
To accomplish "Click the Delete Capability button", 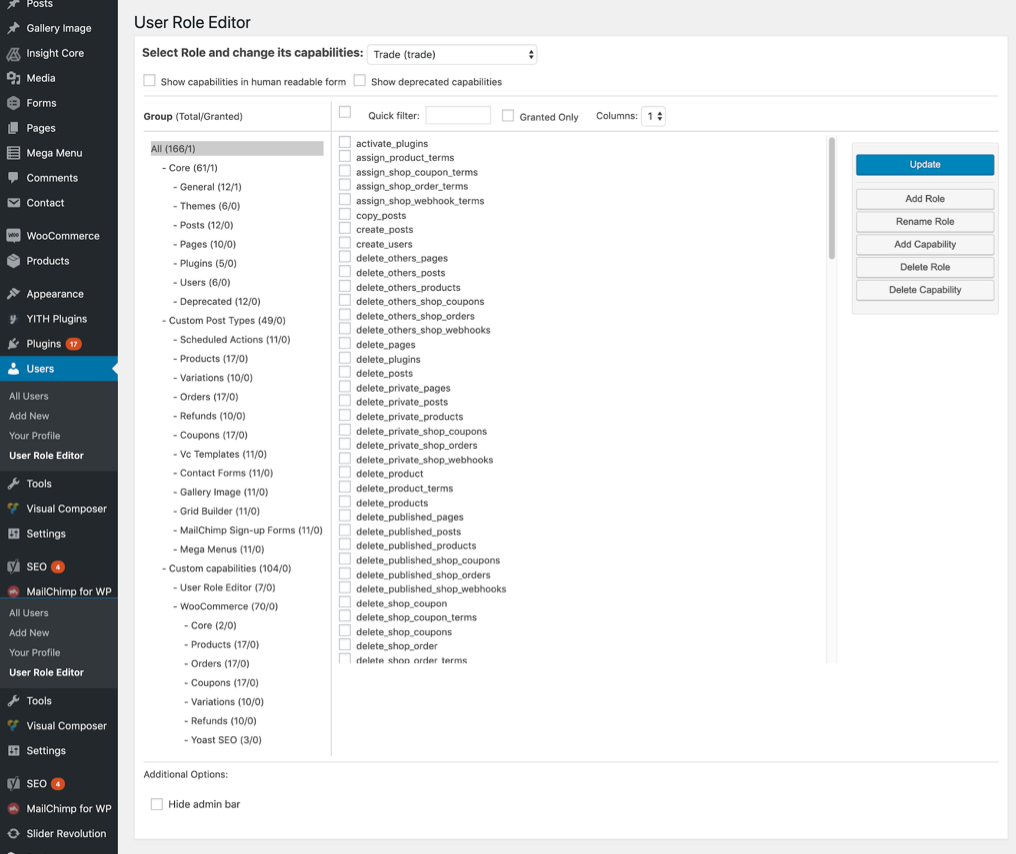I will [x=925, y=290].
